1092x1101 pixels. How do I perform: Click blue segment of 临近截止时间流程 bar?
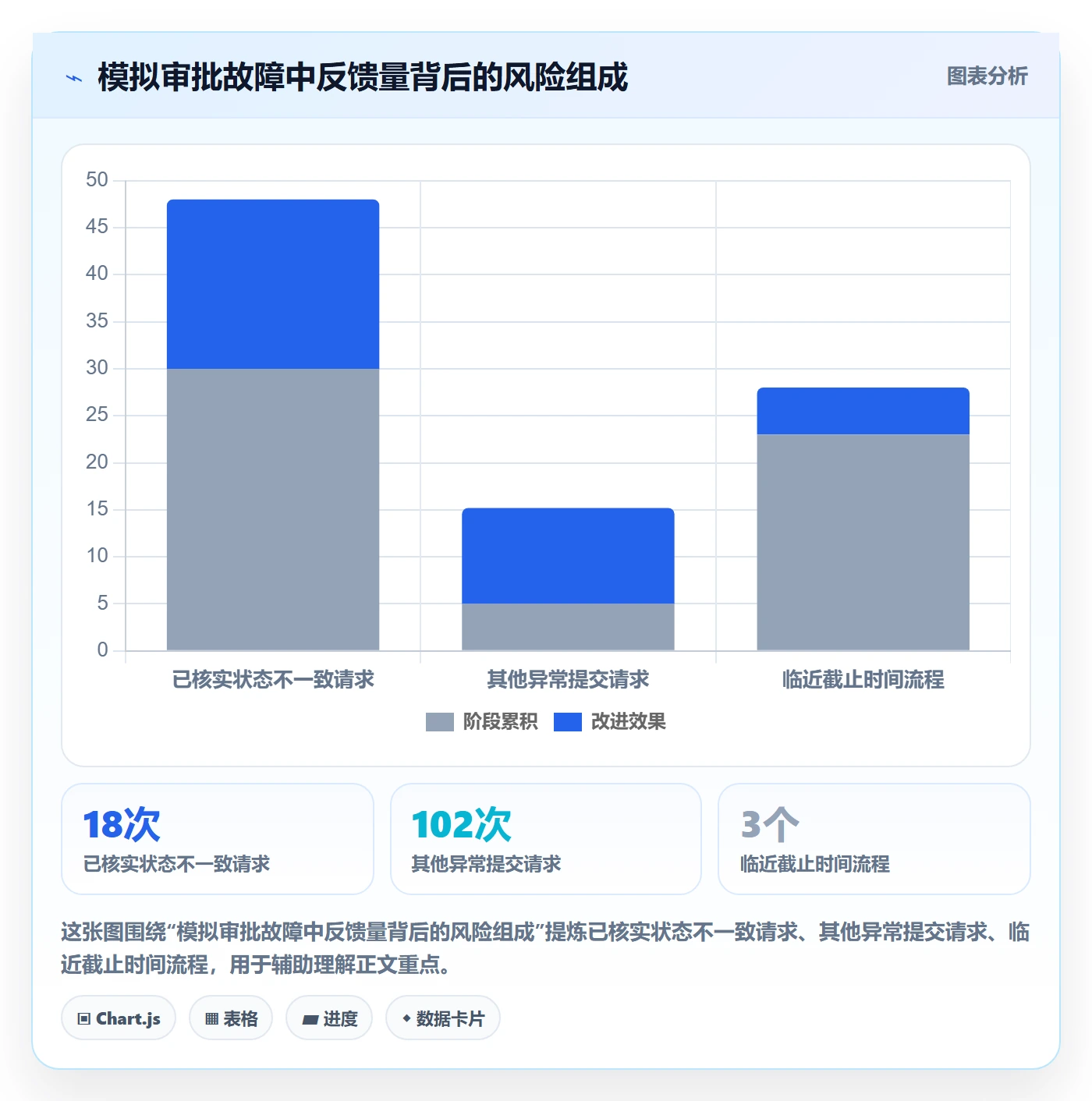click(863, 411)
